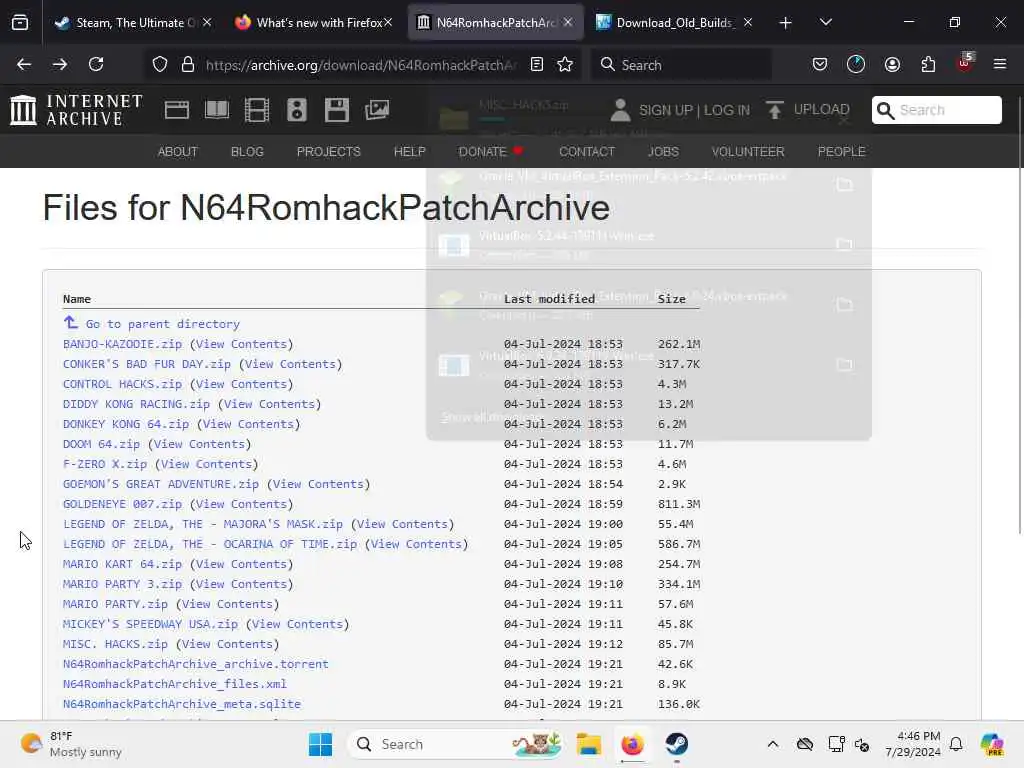Screen dimensions: 1024x768
Task: Click the Internet Archive search field
Action: (x=936, y=110)
